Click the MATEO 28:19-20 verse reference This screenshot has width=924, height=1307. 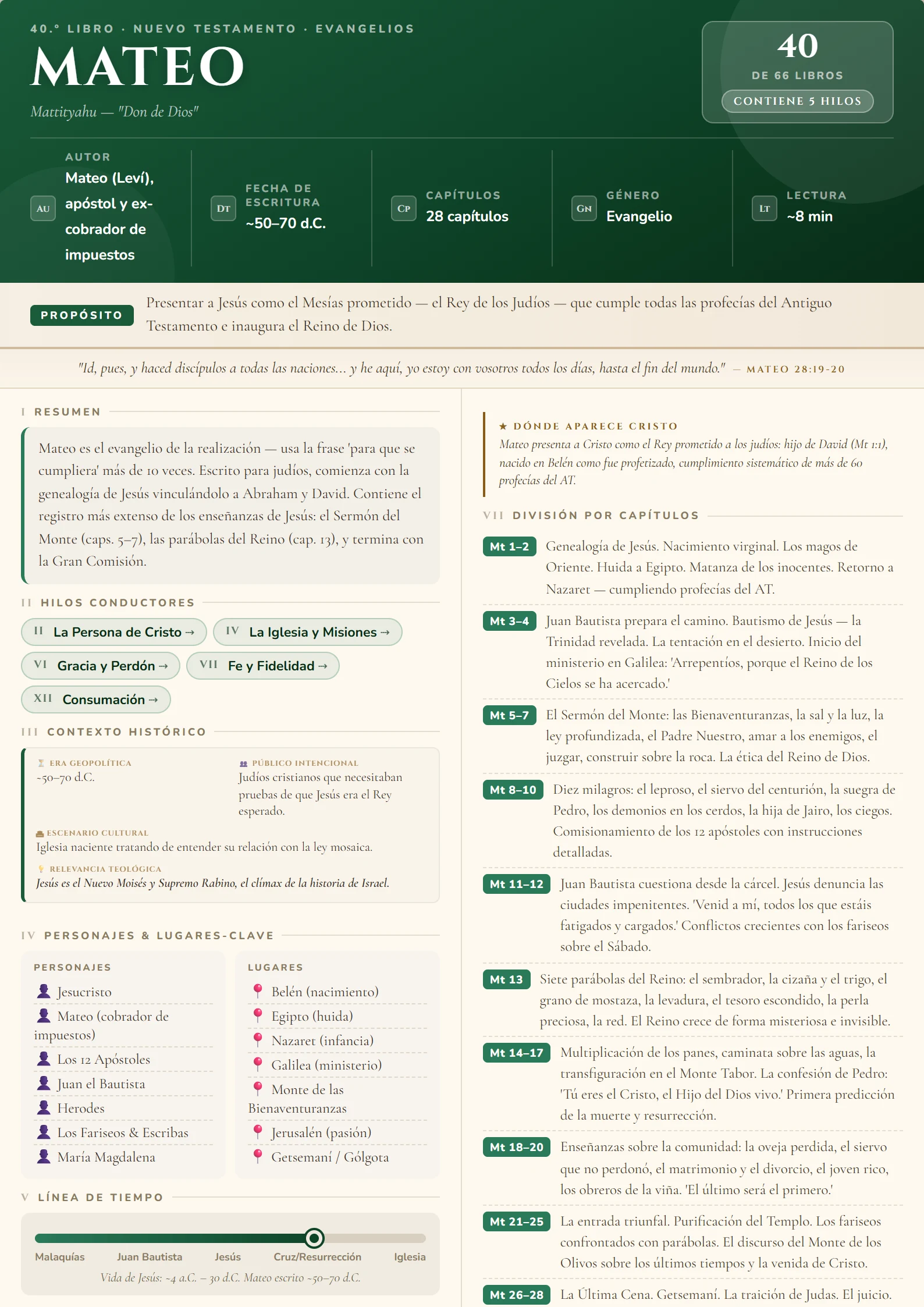[x=795, y=369]
